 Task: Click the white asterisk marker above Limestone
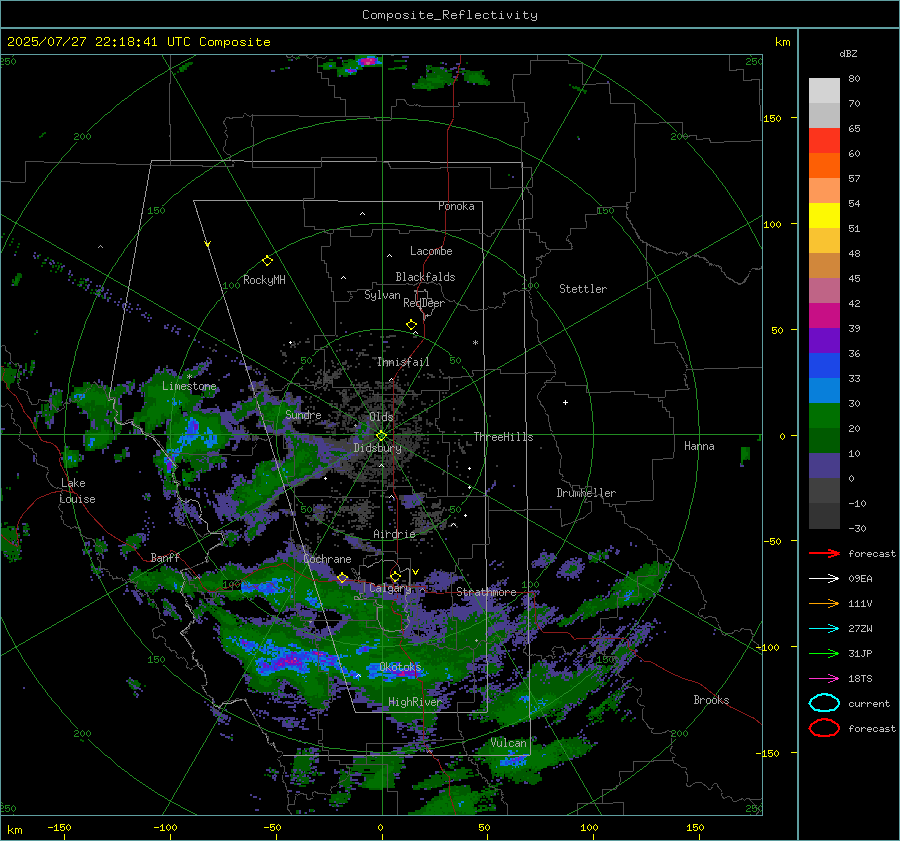tap(189, 377)
